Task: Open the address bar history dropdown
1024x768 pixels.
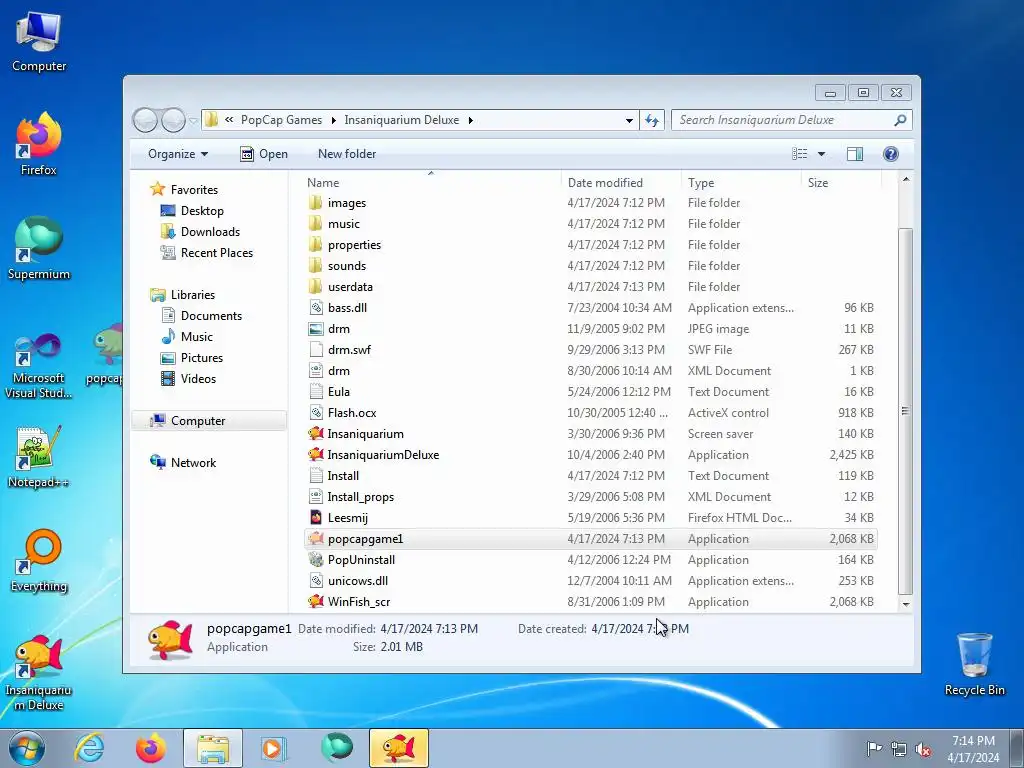Action: point(629,120)
